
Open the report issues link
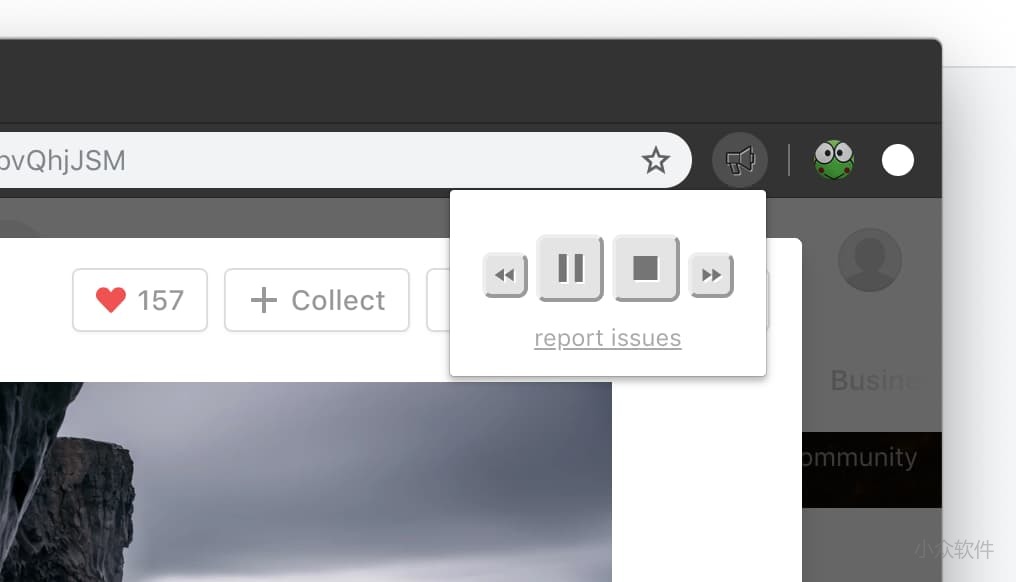[608, 338]
